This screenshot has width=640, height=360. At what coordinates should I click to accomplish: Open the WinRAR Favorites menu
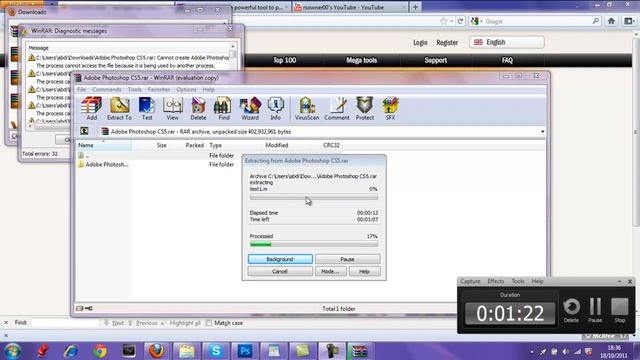point(159,89)
